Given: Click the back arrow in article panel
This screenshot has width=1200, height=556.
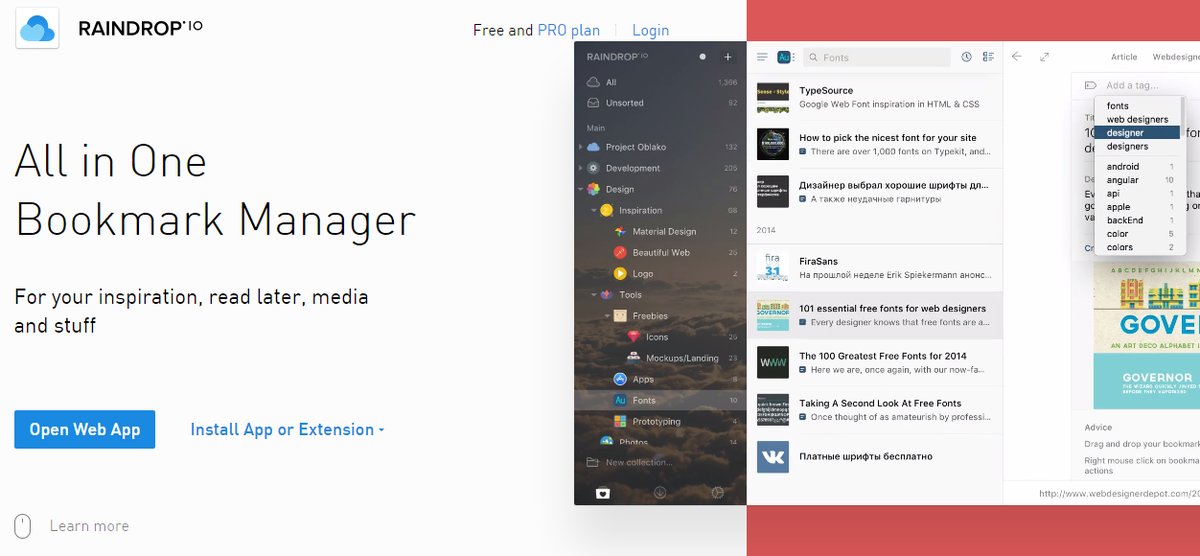Looking at the screenshot, I should 1017,57.
